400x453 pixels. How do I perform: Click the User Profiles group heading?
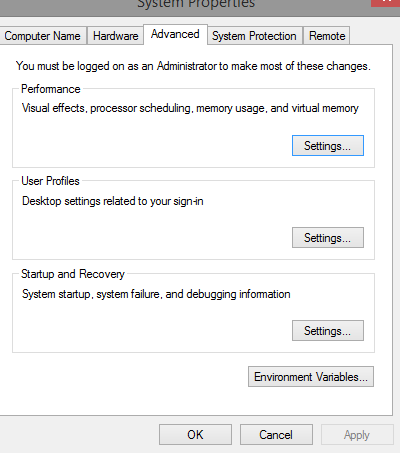(x=50, y=181)
